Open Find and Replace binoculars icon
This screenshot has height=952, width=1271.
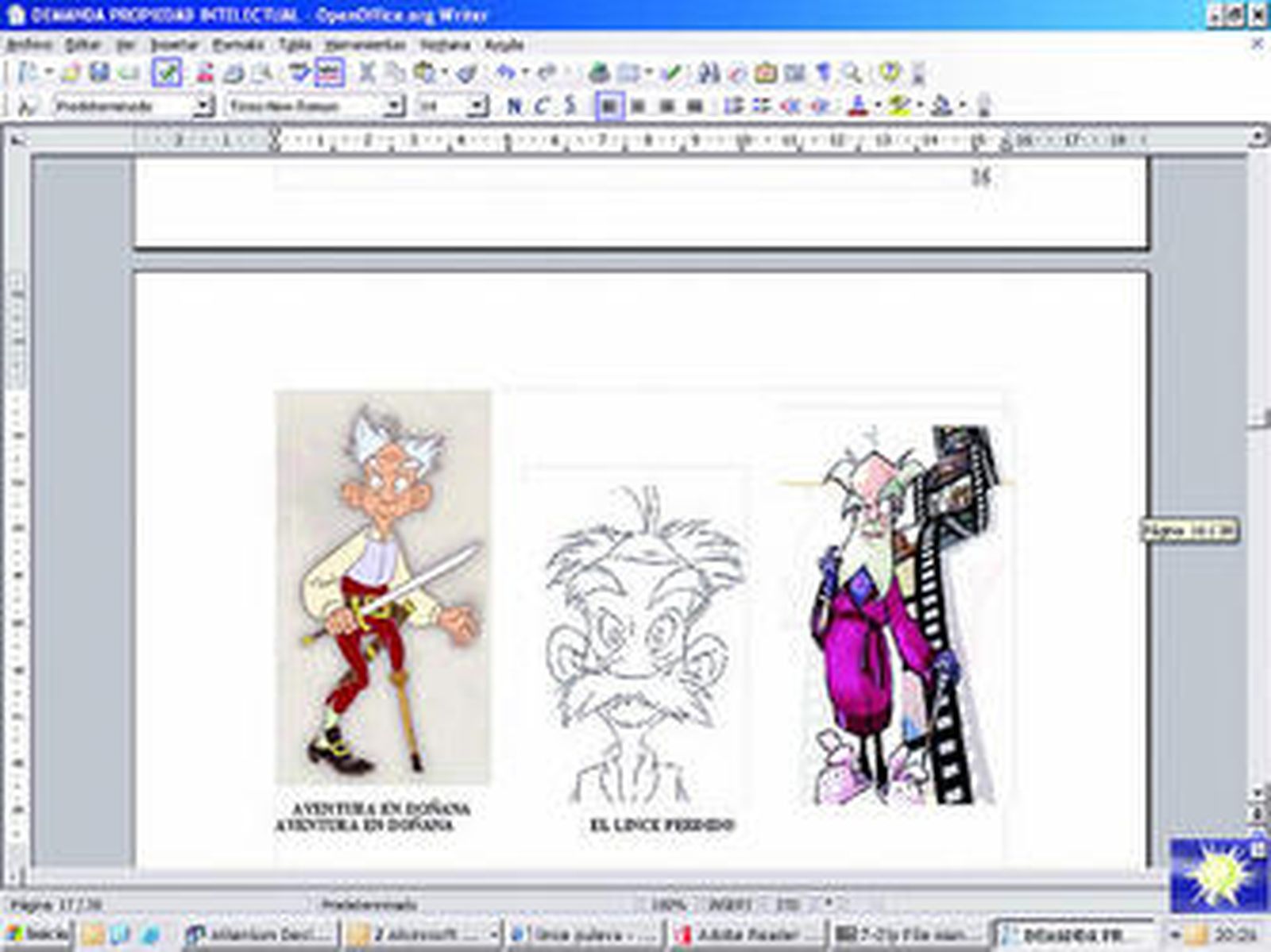pos(708,73)
